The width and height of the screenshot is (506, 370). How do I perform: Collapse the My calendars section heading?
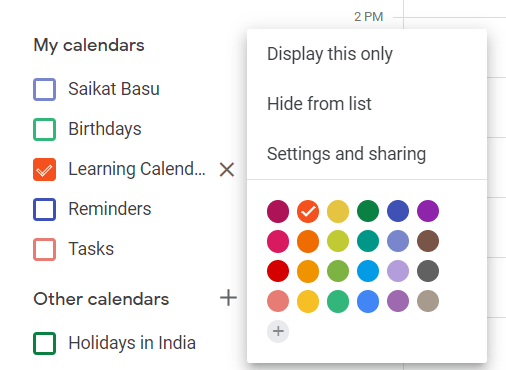(89, 45)
